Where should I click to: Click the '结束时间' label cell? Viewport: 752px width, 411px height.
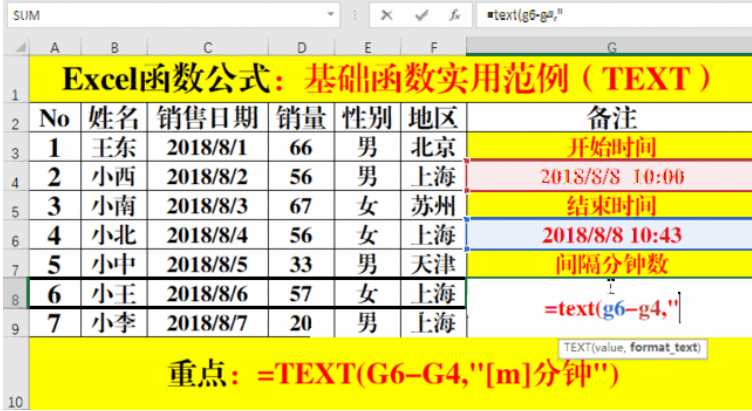[610, 205]
